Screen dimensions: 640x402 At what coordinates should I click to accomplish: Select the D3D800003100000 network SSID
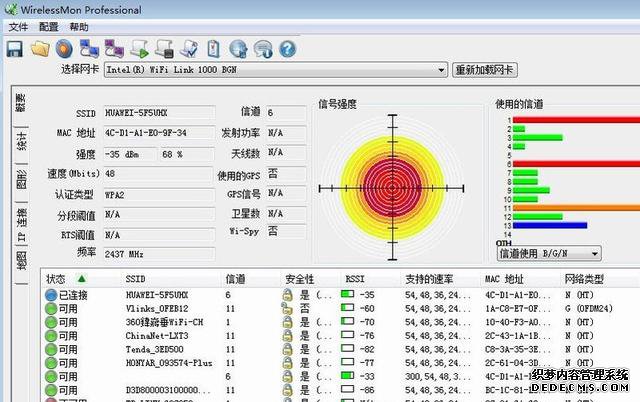168,390
